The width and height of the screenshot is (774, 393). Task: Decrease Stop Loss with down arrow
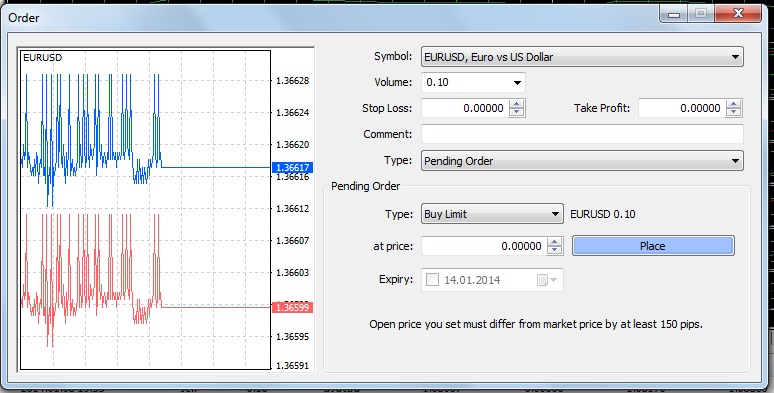(517, 113)
